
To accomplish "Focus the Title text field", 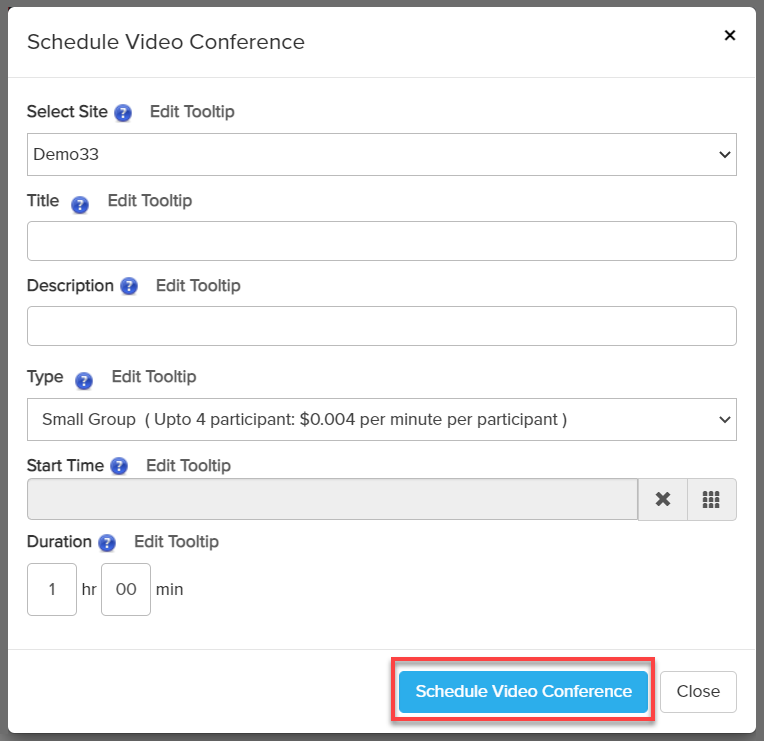I will [381, 241].
